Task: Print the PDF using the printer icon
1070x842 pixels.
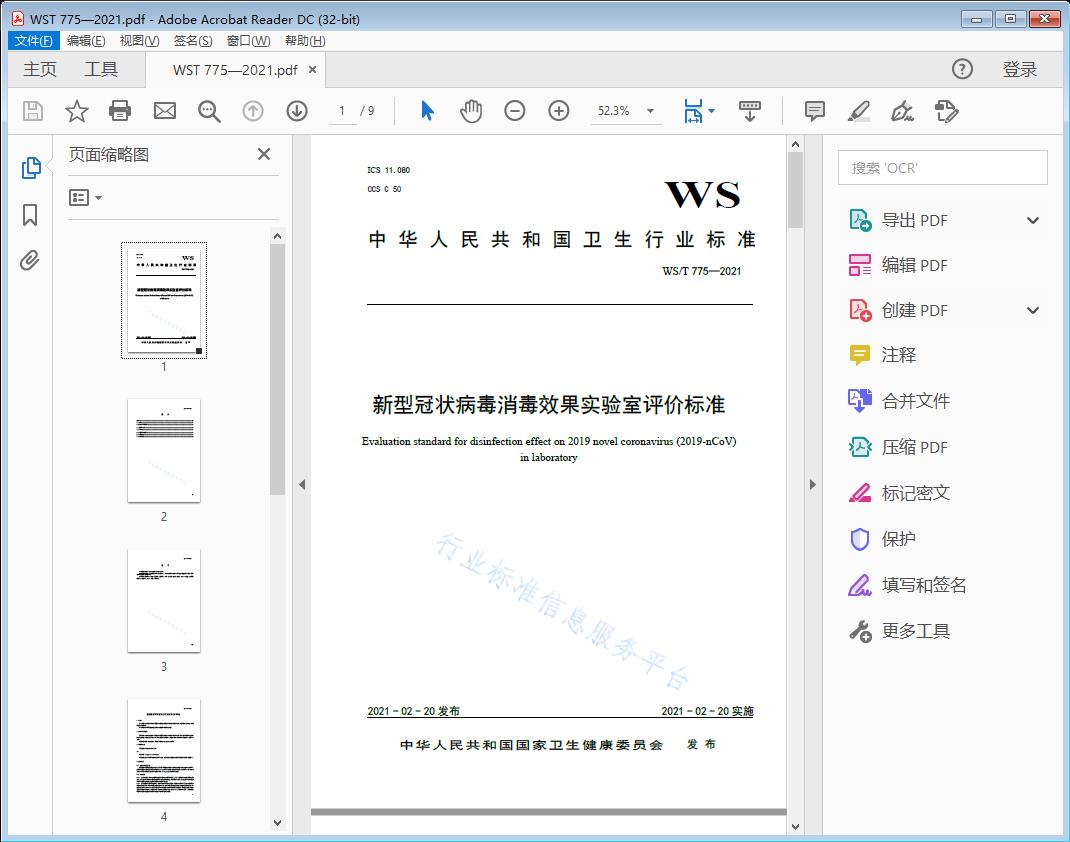Action: [x=120, y=111]
